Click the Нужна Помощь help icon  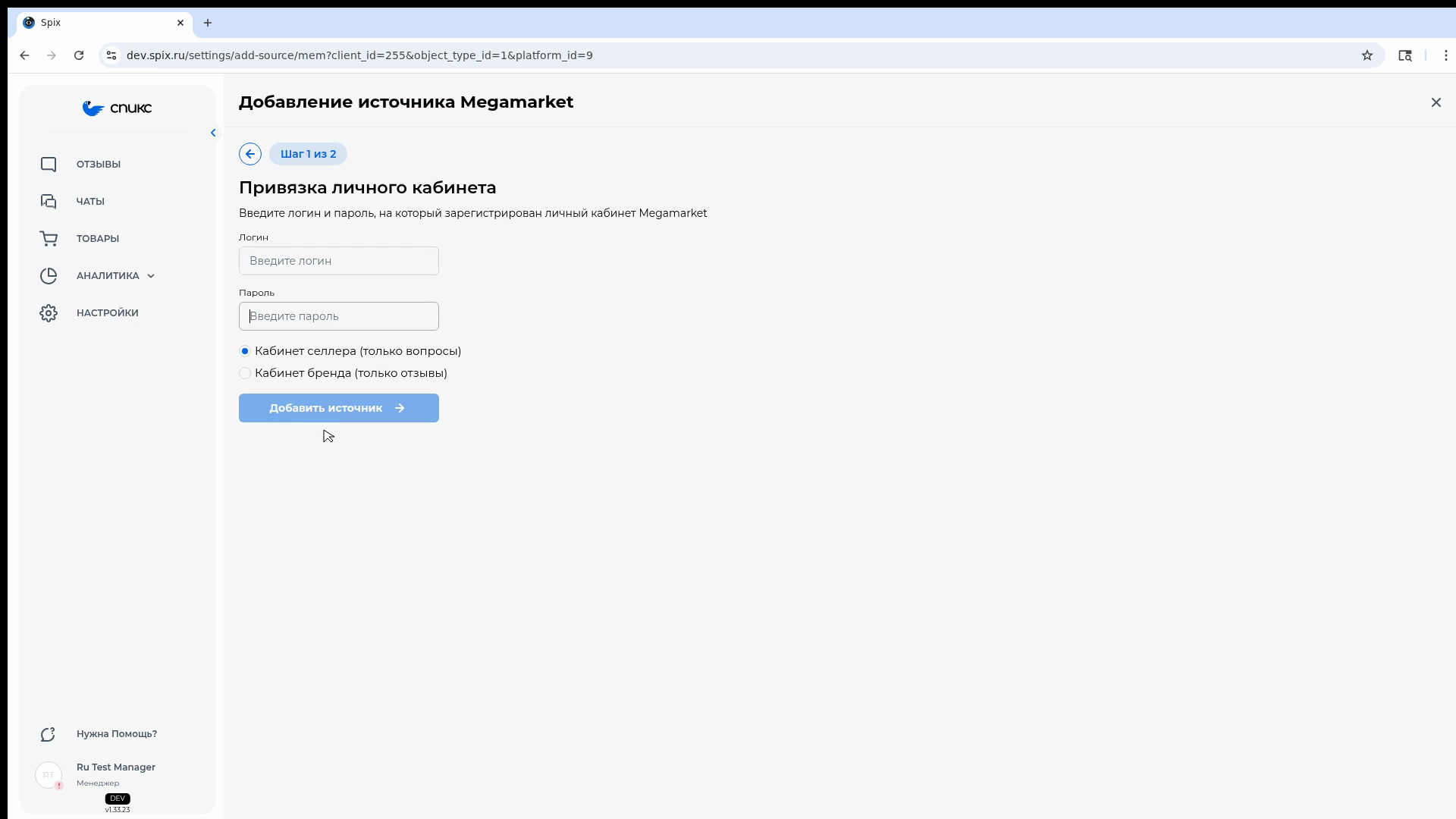point(49,734)
